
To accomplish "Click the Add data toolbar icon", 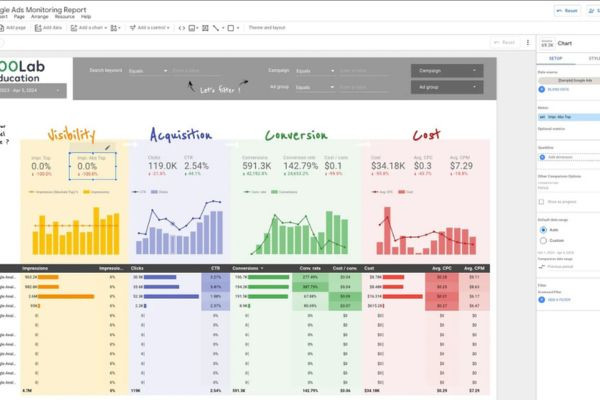I will pos(38,28).
